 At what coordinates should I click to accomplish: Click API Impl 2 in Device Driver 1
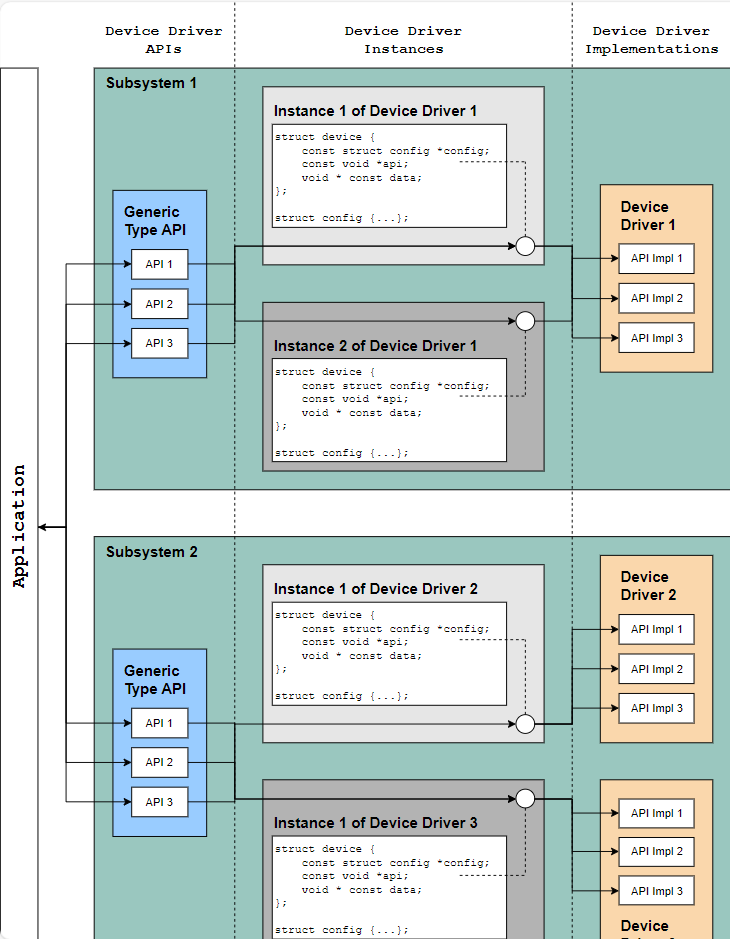[x=656, y=298]
